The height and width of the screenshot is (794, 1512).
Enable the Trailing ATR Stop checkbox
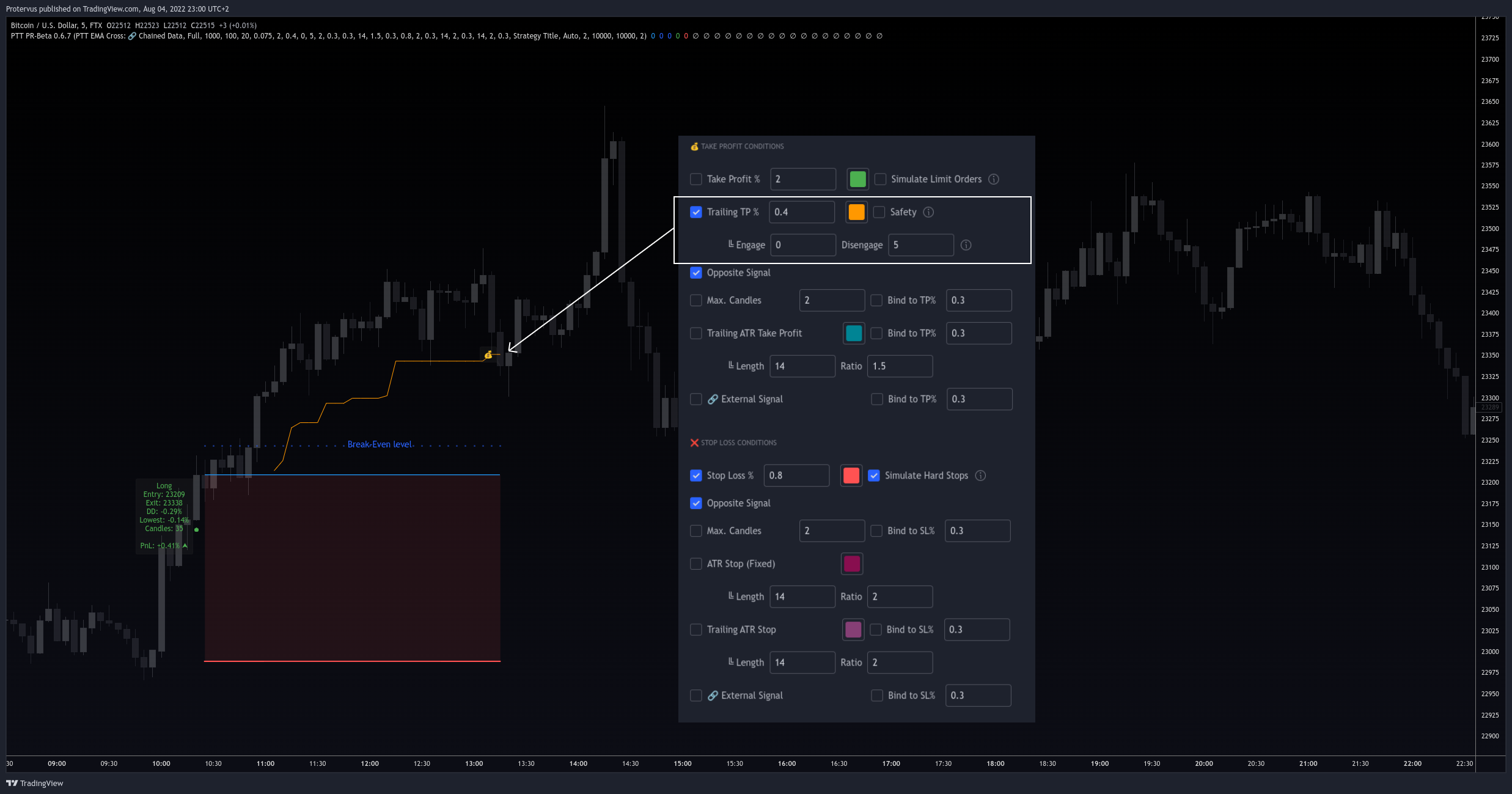[x=695, y=630]
